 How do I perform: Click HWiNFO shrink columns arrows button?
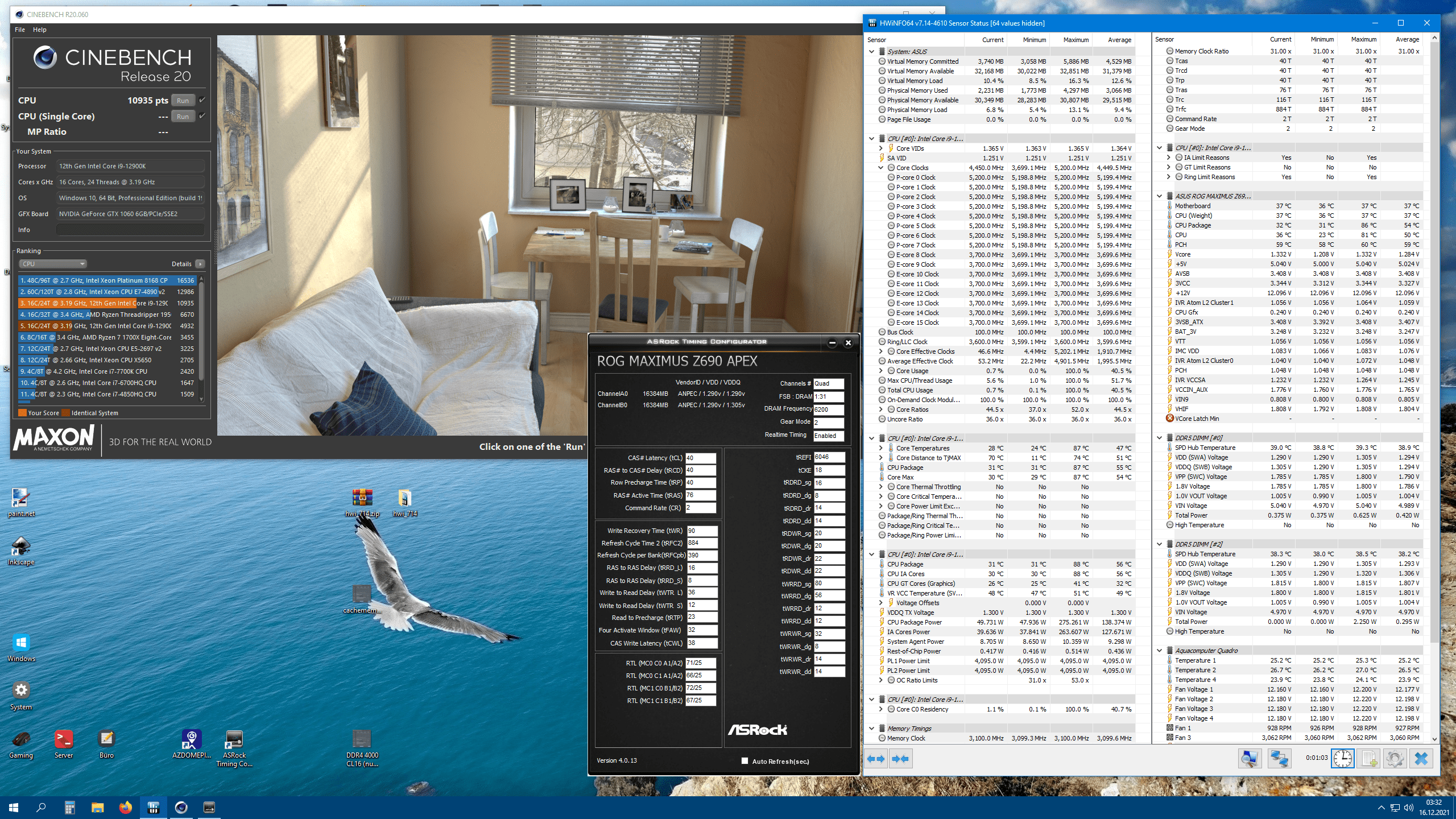pos(900,759)
